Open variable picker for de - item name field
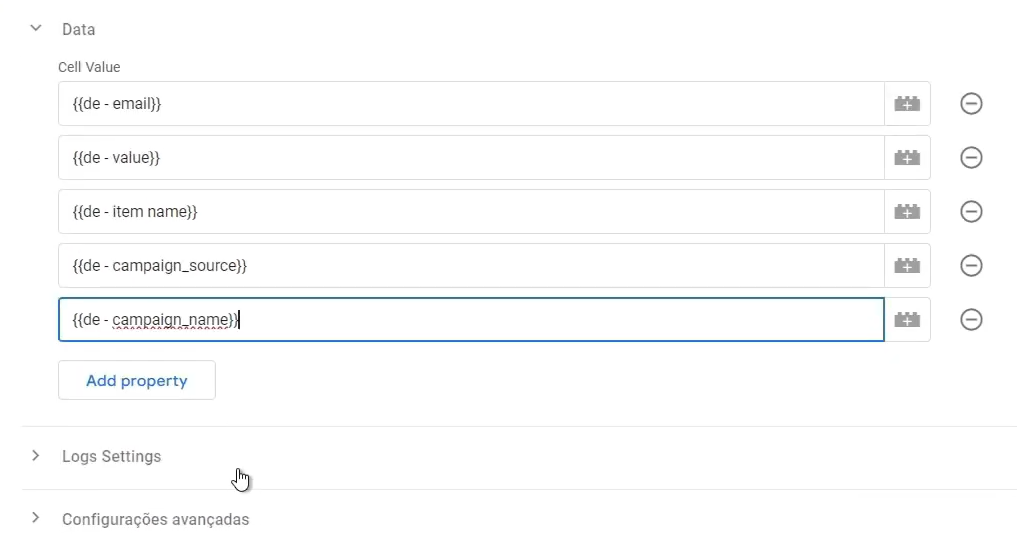 [x=907, y=212]
